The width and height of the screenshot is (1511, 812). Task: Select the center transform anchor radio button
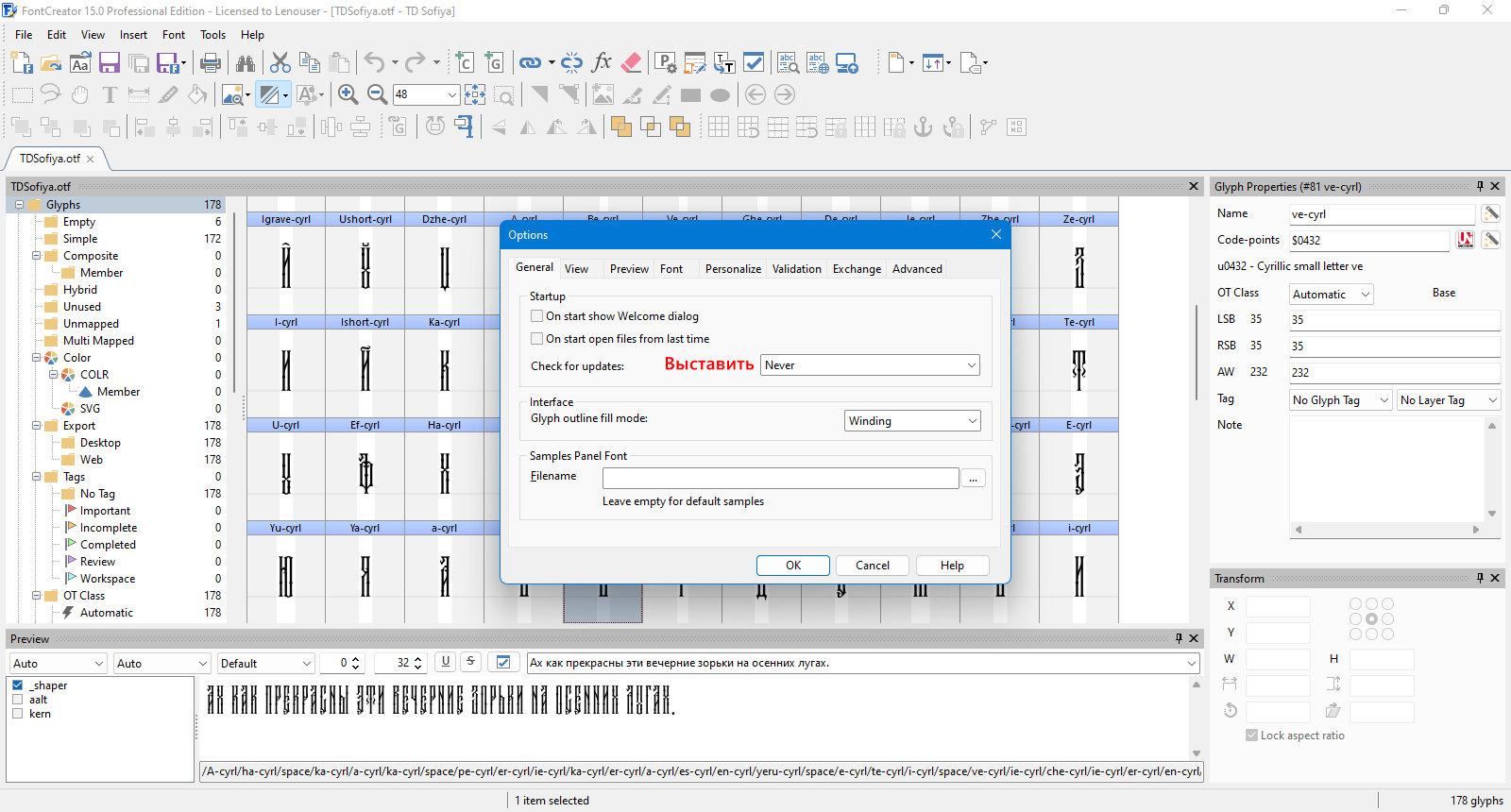coord(1371,619)
